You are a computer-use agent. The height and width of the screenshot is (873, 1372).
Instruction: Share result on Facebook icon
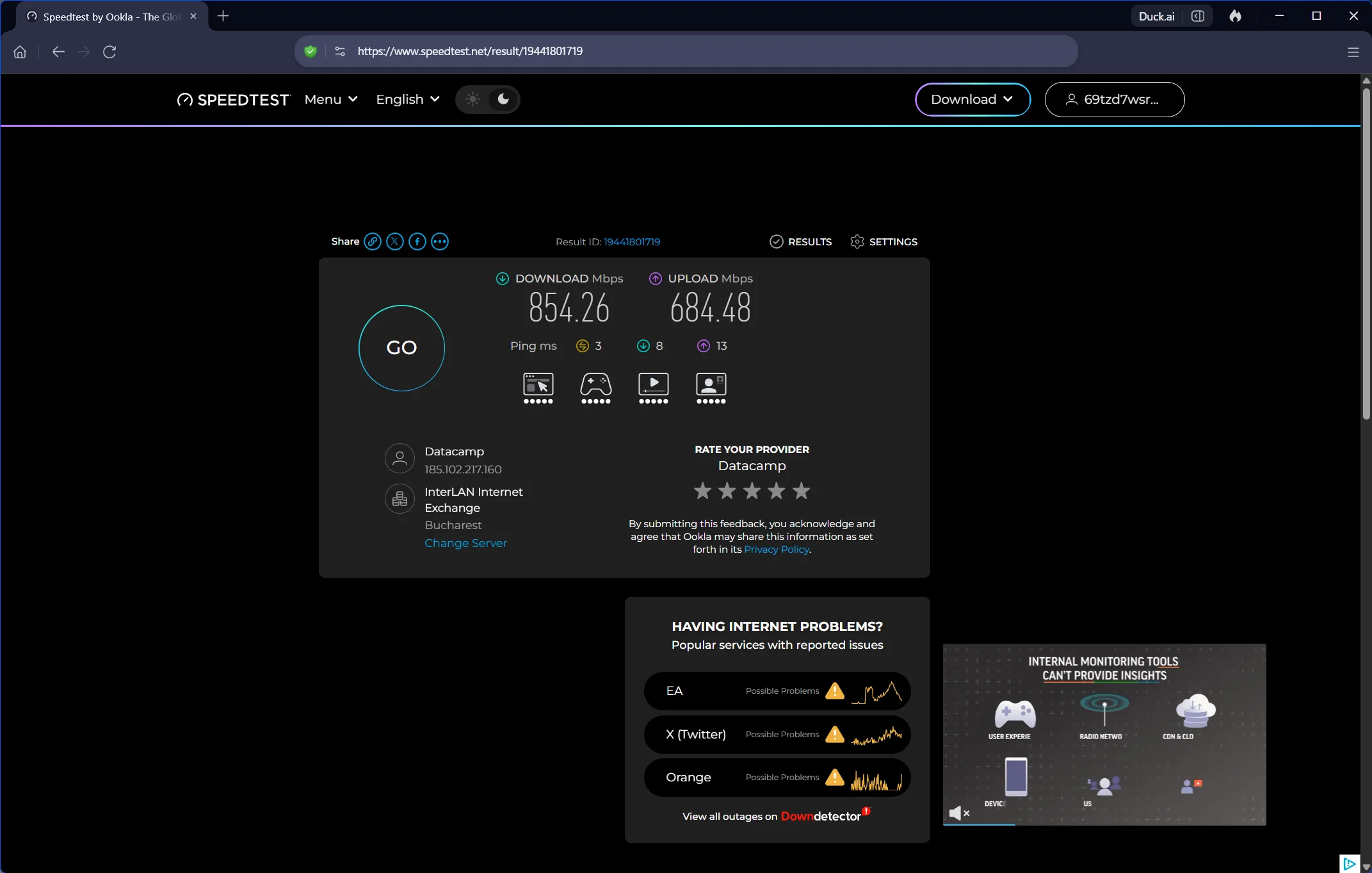click(417, 241)
